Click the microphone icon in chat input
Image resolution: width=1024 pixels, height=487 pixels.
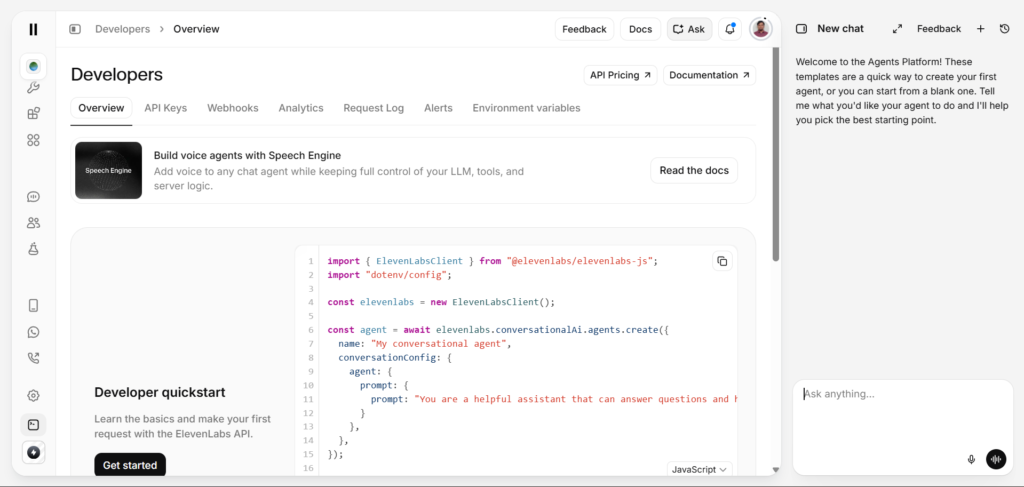coord(971,459)
